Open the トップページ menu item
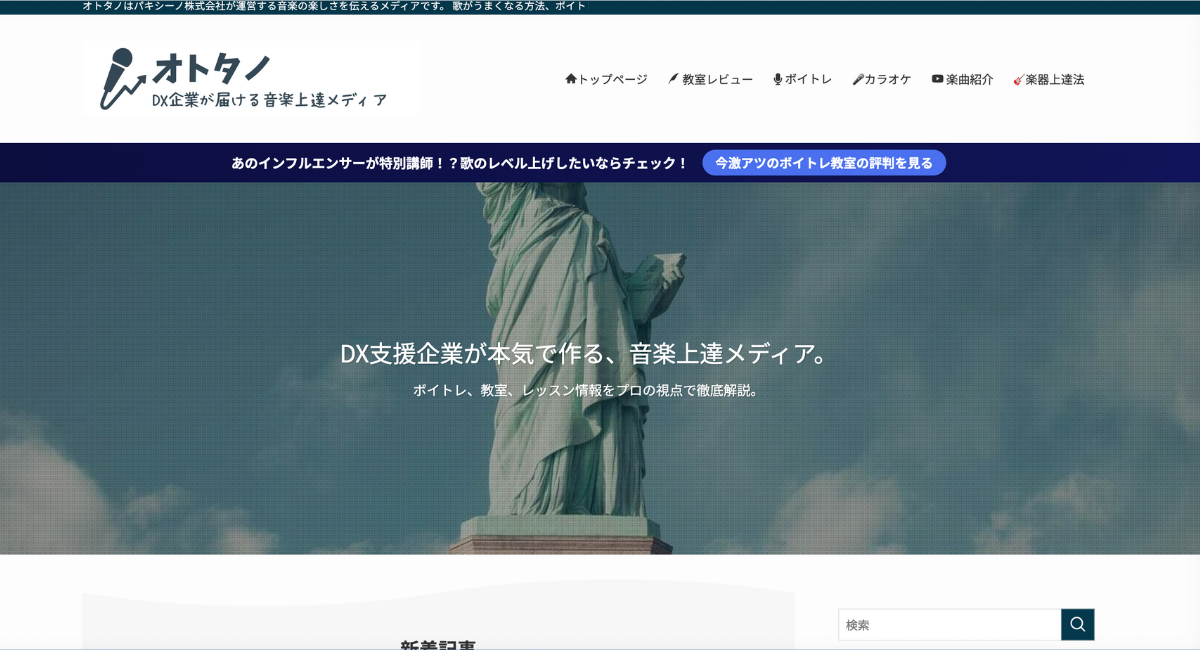The width and height of the screenshot is (1200, 650). click(613, 79)
